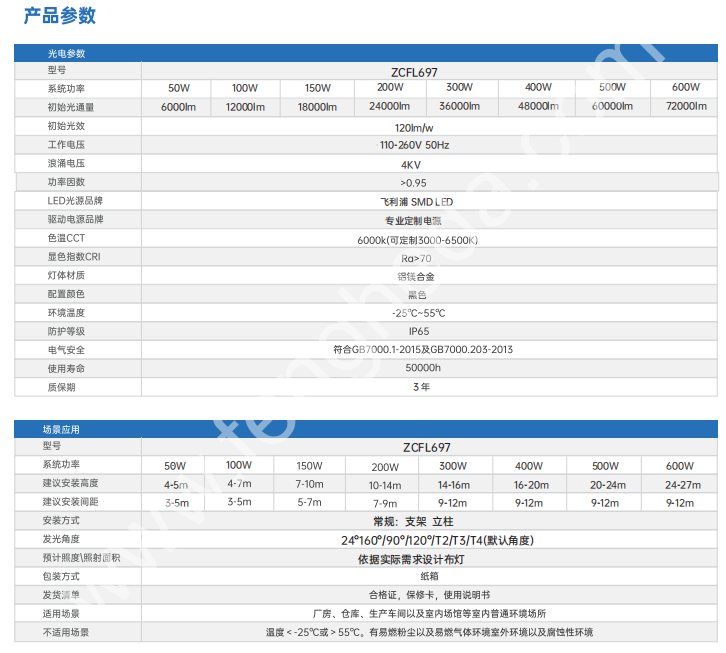This screenshot has width=726, height=653.
Task: Select the 专业定制电源 value
Action: 413,221
